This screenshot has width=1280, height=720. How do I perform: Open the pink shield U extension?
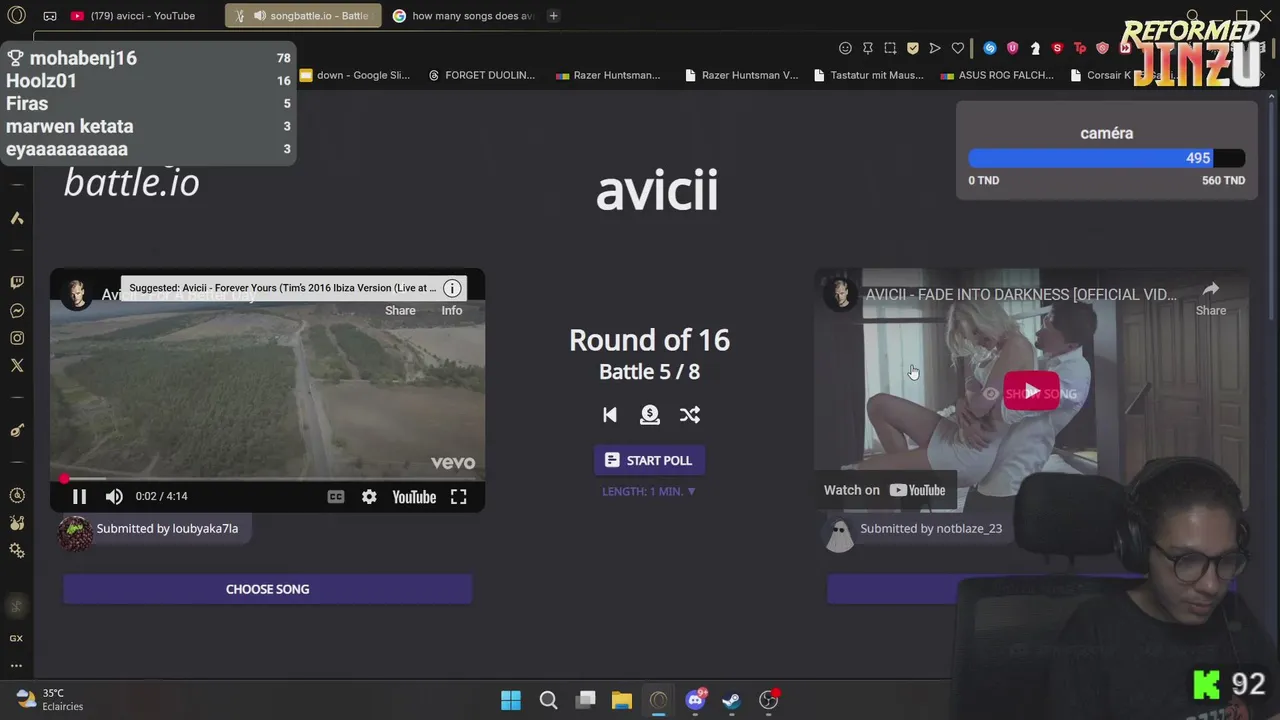pos(1012,48)
